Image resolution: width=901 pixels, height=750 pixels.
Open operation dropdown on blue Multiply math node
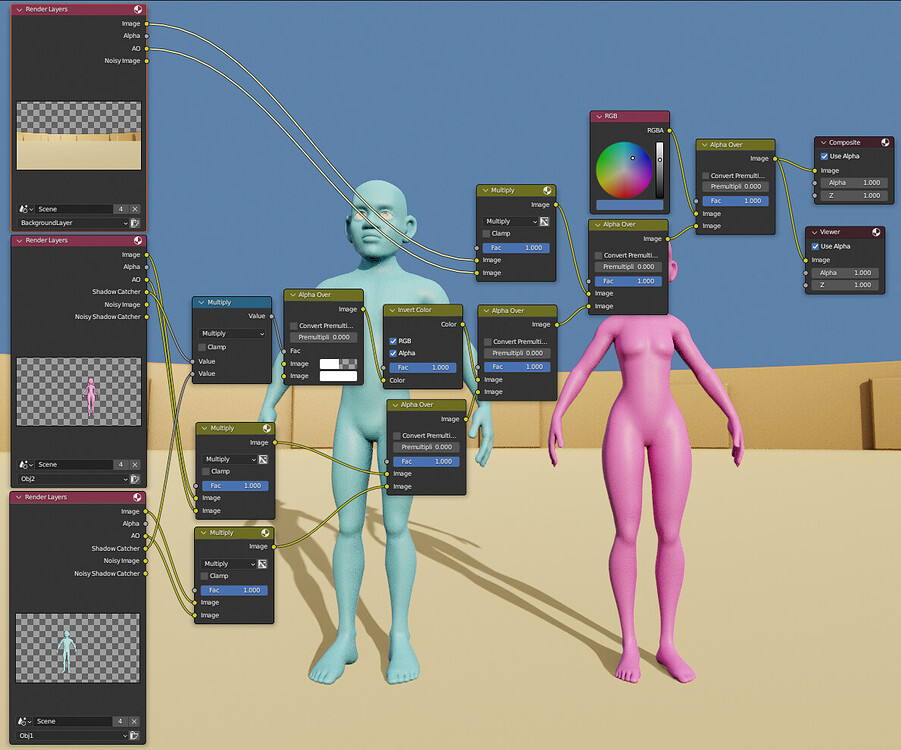point(232,333)
